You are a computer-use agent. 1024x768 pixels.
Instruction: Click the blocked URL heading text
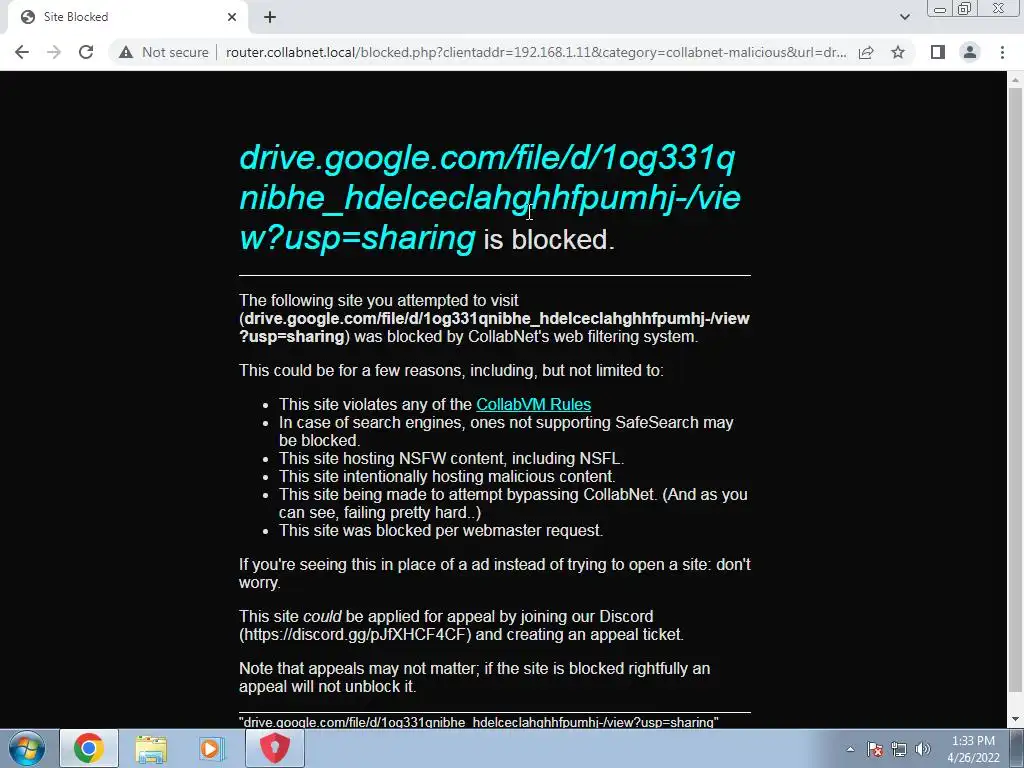tap(490, 198)
